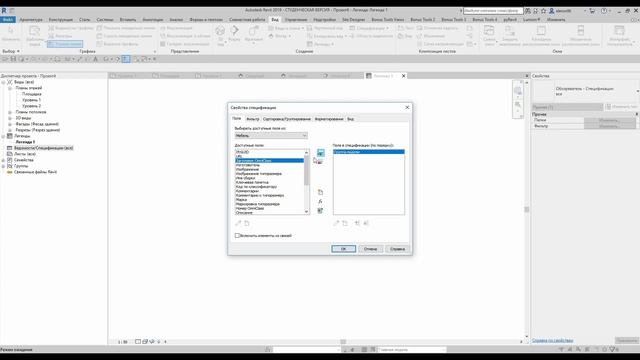Image resolution: width=640 pixels, height=360 pixels.
Task: Click available fields list scroll-down arrow
Action: 307,212
